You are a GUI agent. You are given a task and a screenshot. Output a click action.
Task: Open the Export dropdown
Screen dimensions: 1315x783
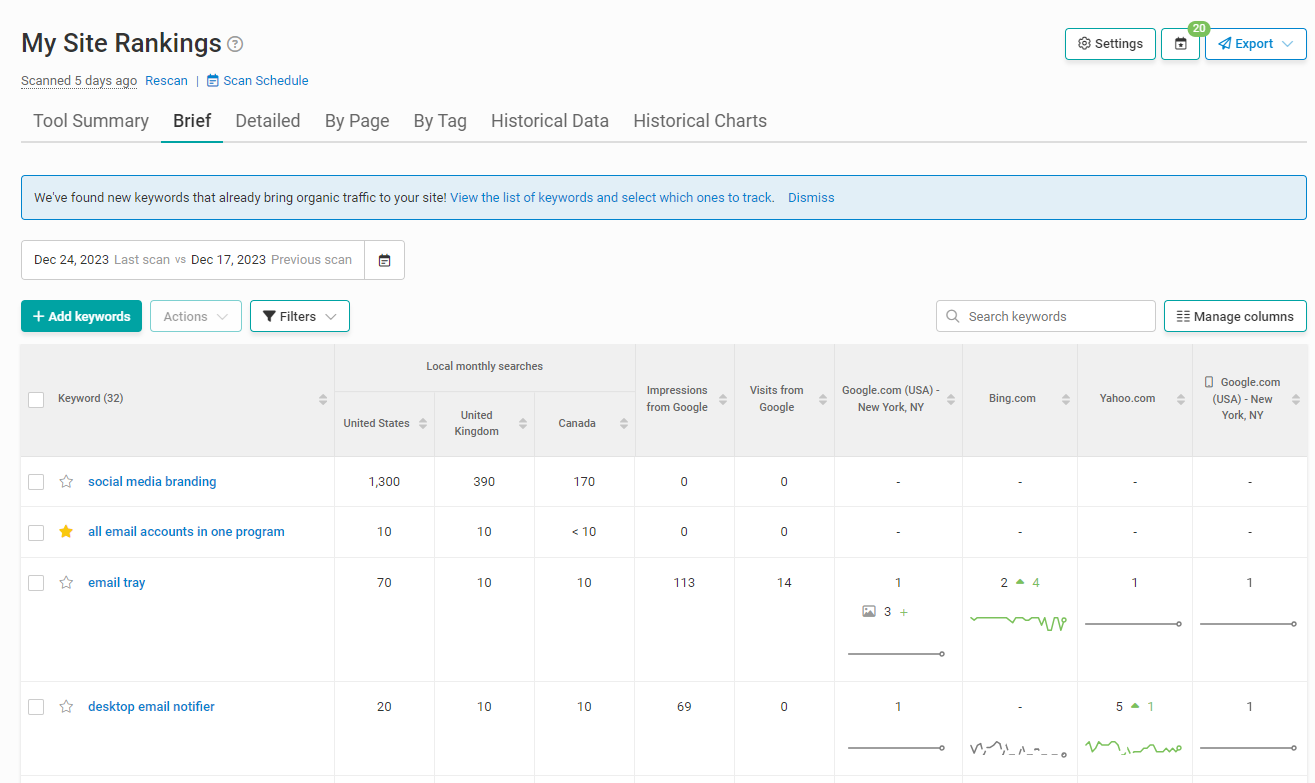pos(1255,43)
